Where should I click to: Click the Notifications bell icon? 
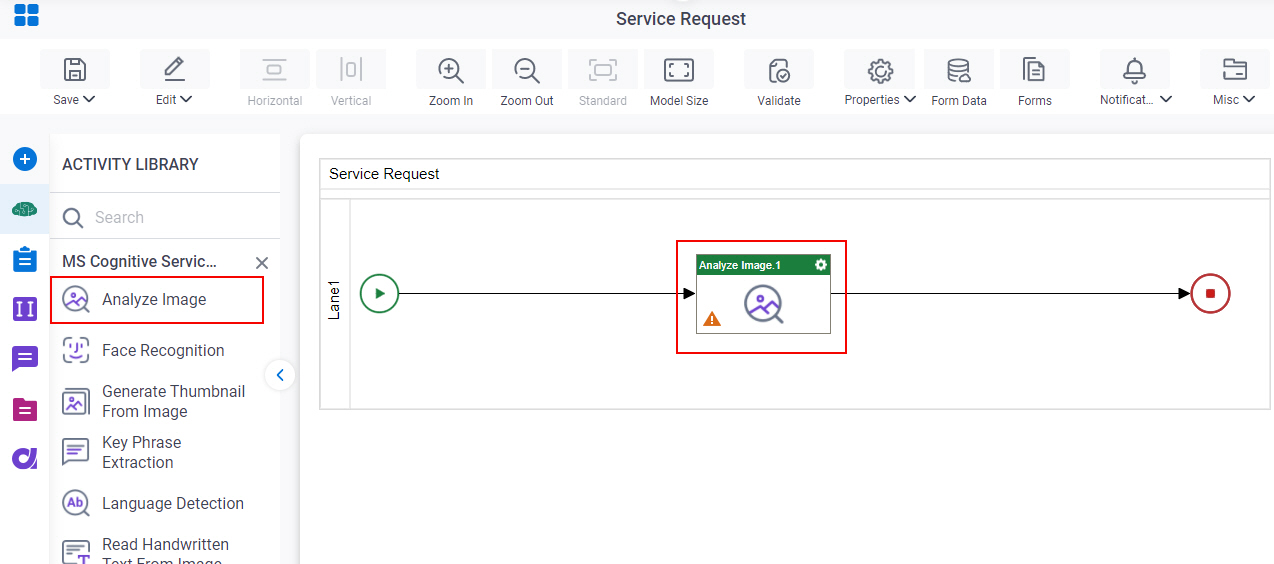click(1134, 69)
